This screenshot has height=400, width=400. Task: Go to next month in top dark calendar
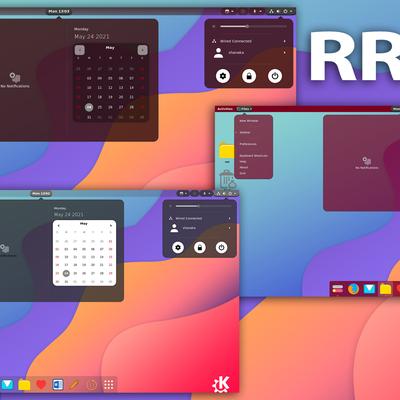pos(142,50)
